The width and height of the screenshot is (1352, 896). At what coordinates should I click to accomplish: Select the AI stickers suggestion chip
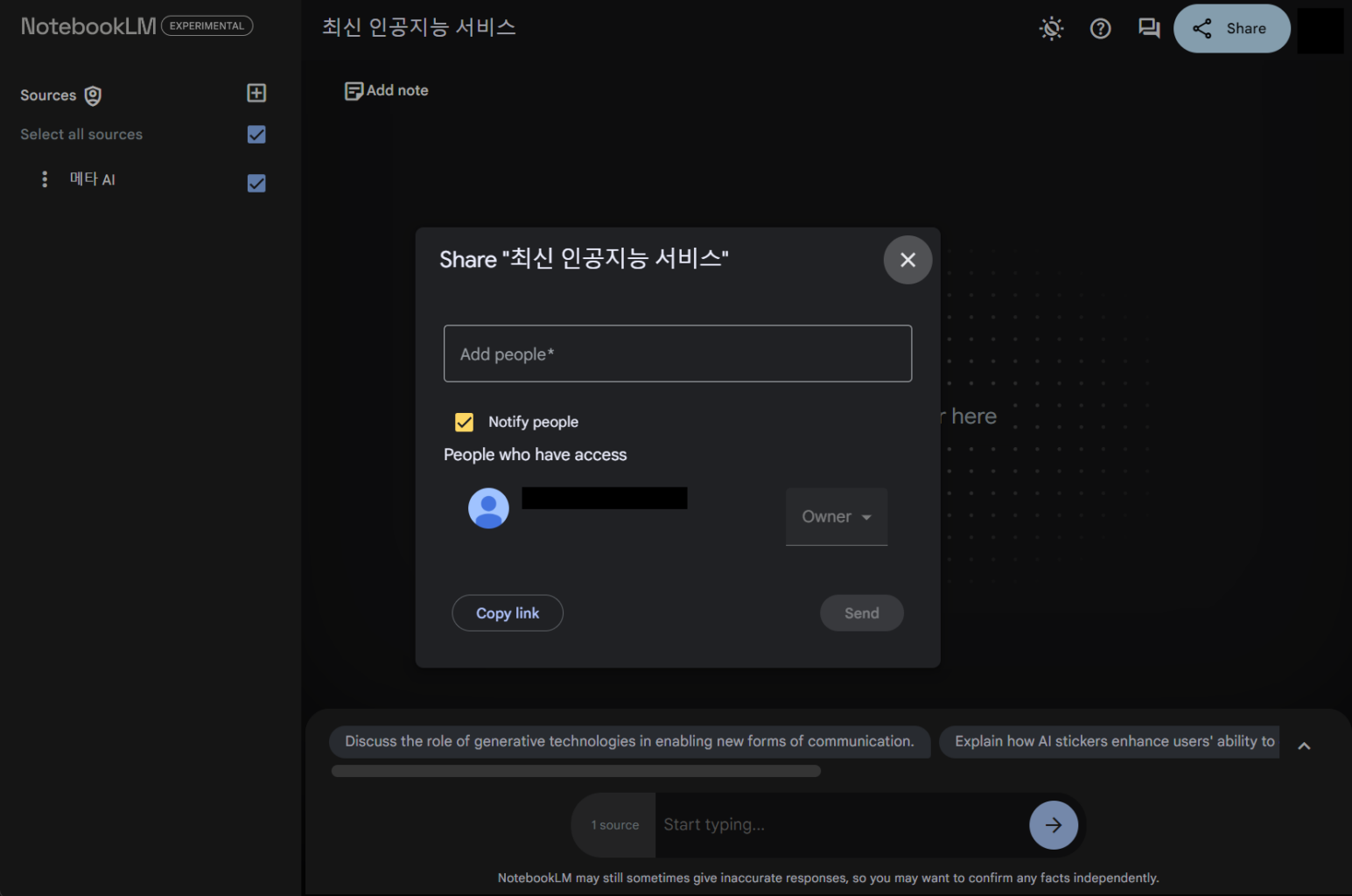pyautogui.click(x=1110, y=741)
